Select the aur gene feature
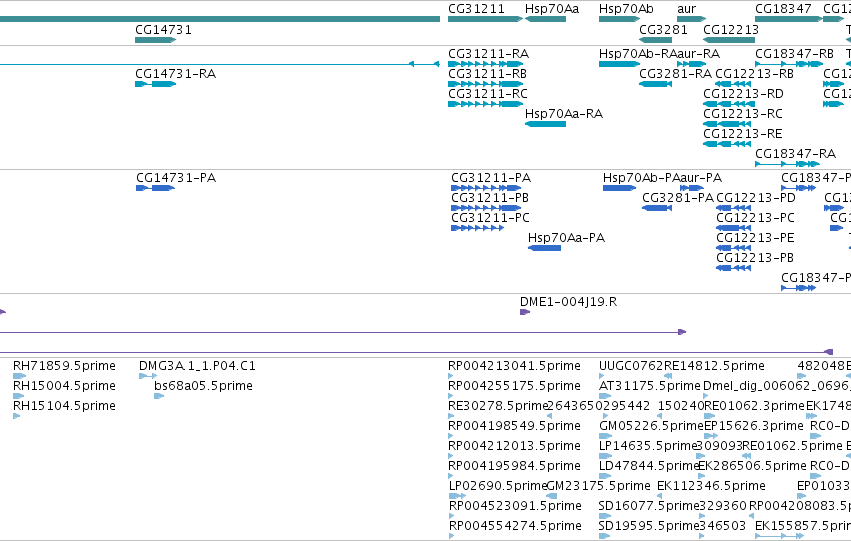This screenshot has height=541, width=851. [x=691, y=19]
